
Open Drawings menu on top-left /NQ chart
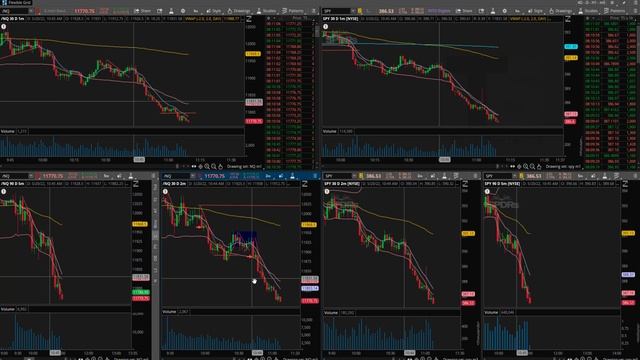tap(239, 11)
